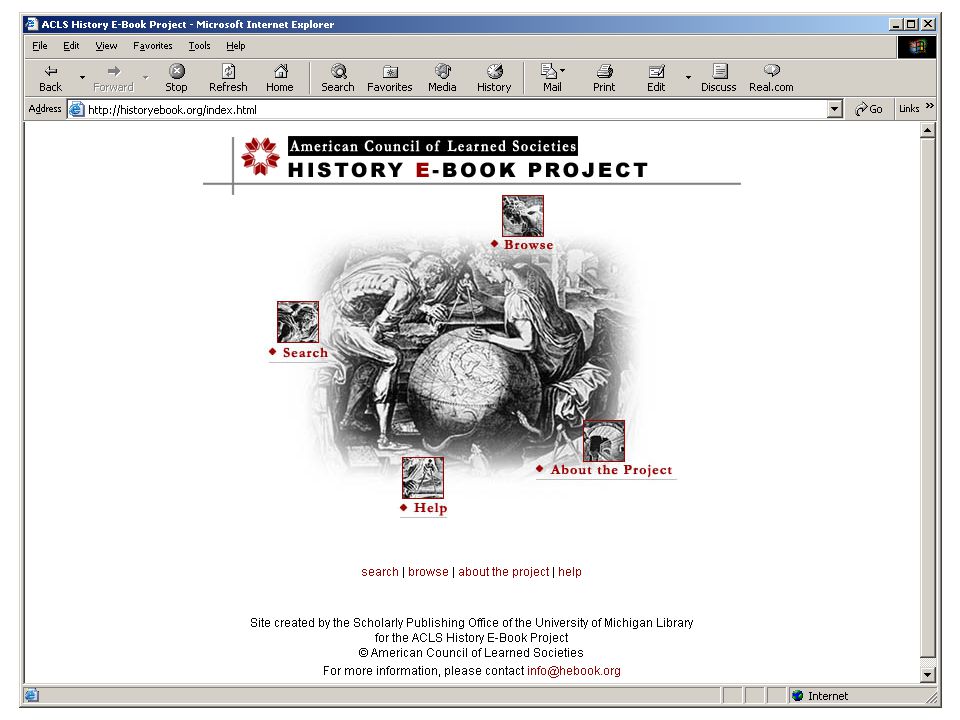Screen dimensions: 960x720
Task: Click the American Council of Learned Societies banner
Action: click(433, 146)
